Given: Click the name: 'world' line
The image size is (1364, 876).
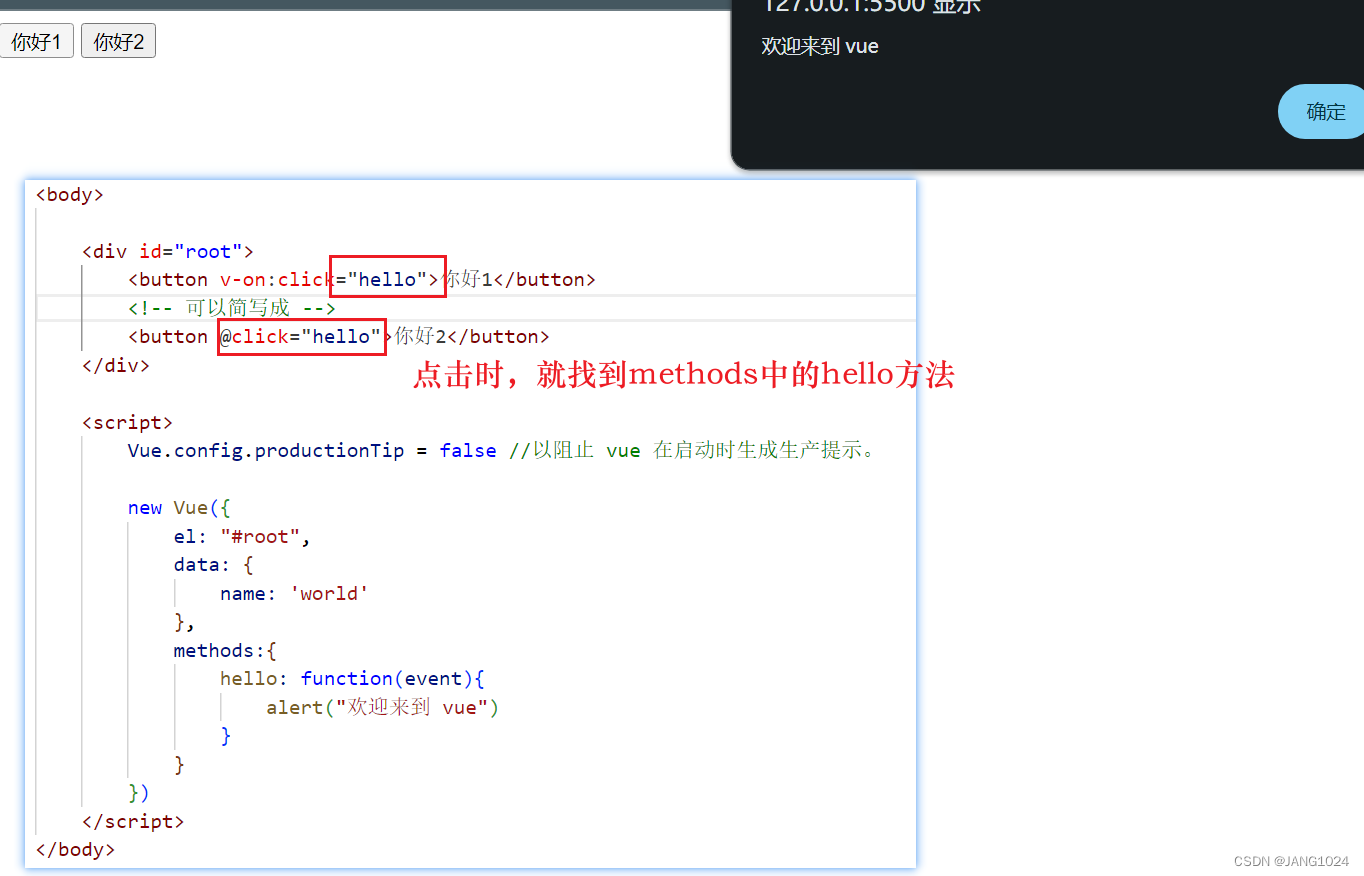Looking at the screenshot, I should (x=295, y=593).
